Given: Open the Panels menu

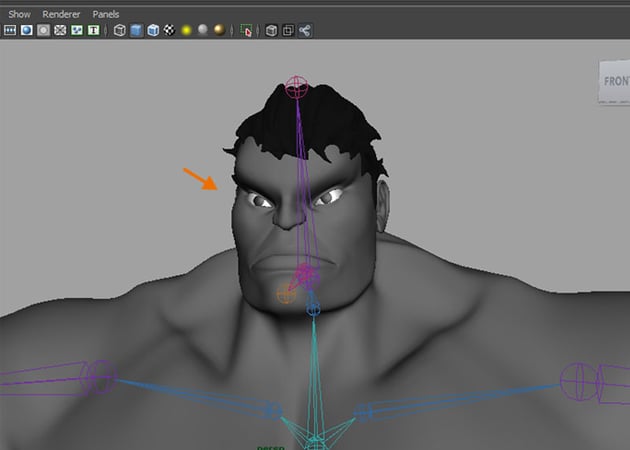Looking at the screenshot, I should click(x=106, y=14).
